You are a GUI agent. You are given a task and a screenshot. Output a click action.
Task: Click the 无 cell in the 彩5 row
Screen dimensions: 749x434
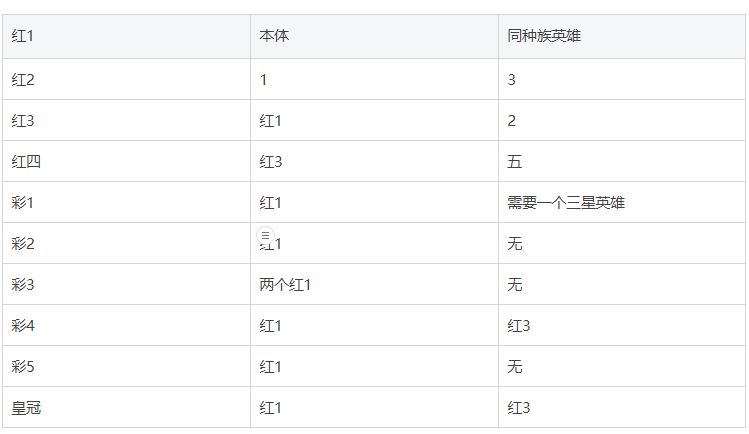(x=515, y=367)
